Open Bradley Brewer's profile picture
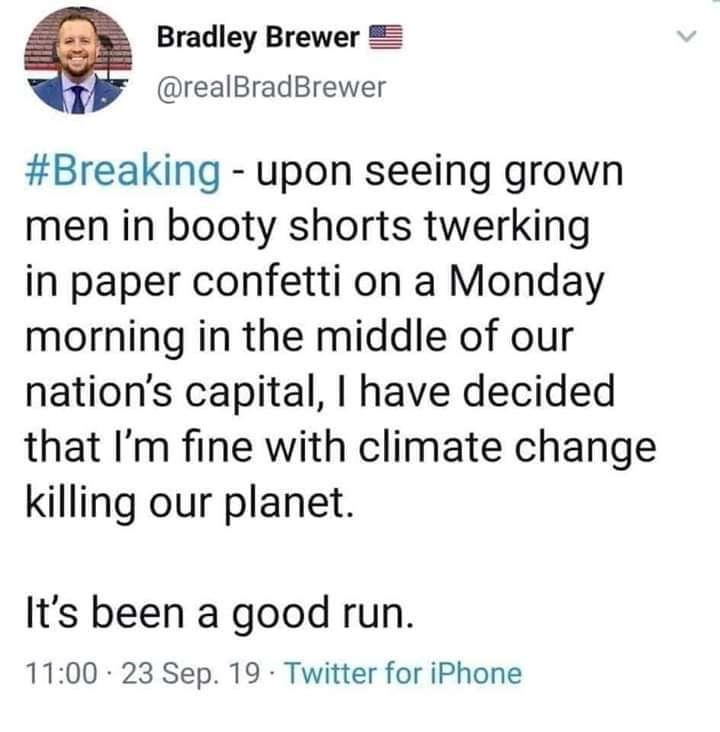This screenshot has width=720, height=732. [78, 61]
